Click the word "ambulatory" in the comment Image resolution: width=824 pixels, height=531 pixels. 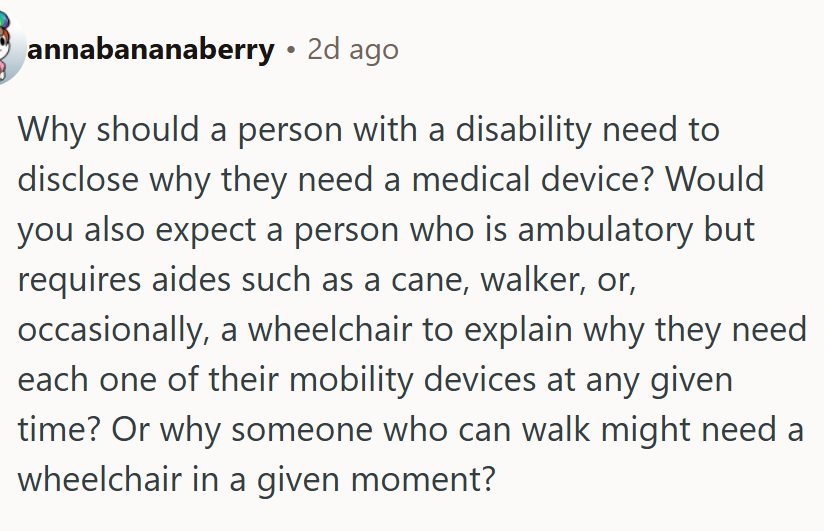coord(605,229)
